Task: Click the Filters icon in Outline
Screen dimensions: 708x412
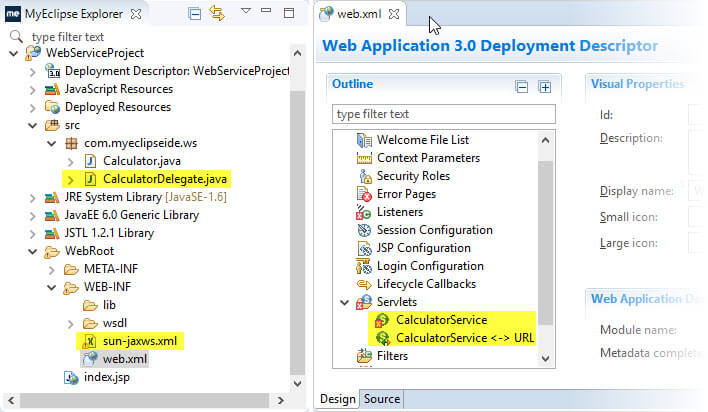Action: click(364, 356)
